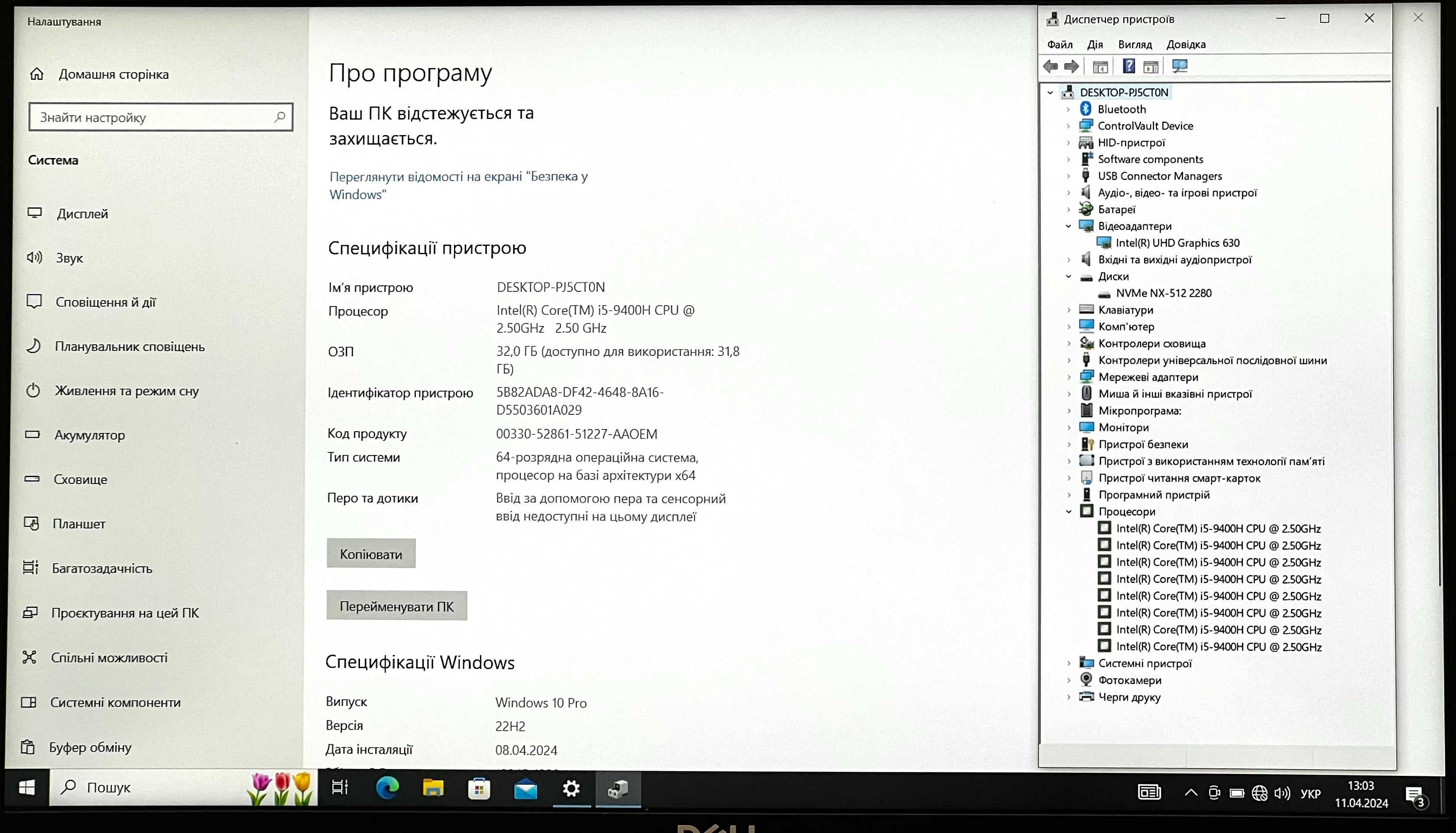Viewport: 1456px width, 833px height.
Task: Open the Дія menu in Device Manager
Action: (1095, 45)
